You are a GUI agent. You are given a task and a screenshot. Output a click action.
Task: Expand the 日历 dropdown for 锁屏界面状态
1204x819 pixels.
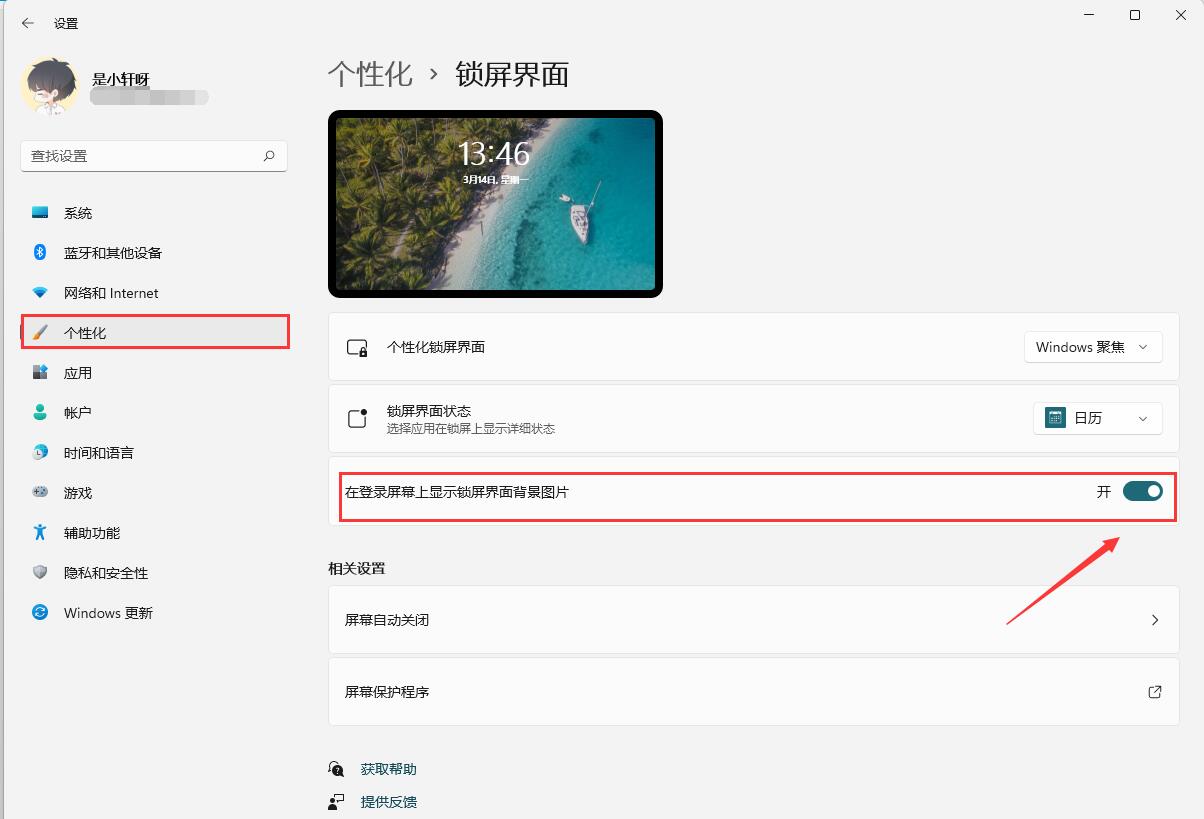(x=1097, y=418)
